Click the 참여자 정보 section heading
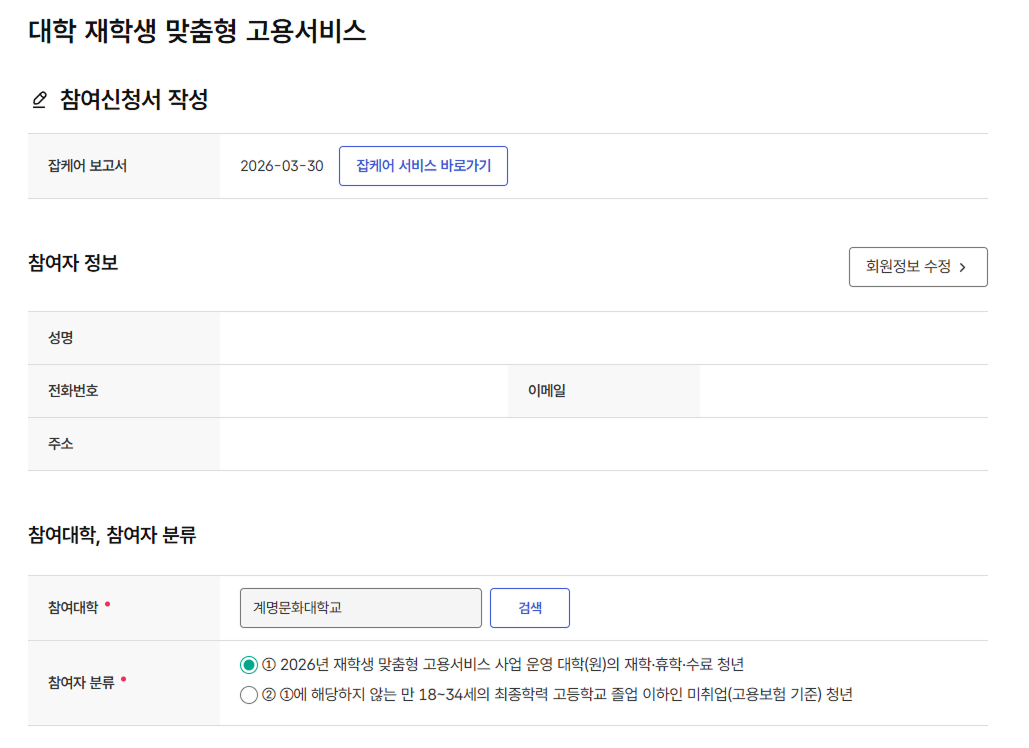The image size is (1029, 748). point(73,264)
